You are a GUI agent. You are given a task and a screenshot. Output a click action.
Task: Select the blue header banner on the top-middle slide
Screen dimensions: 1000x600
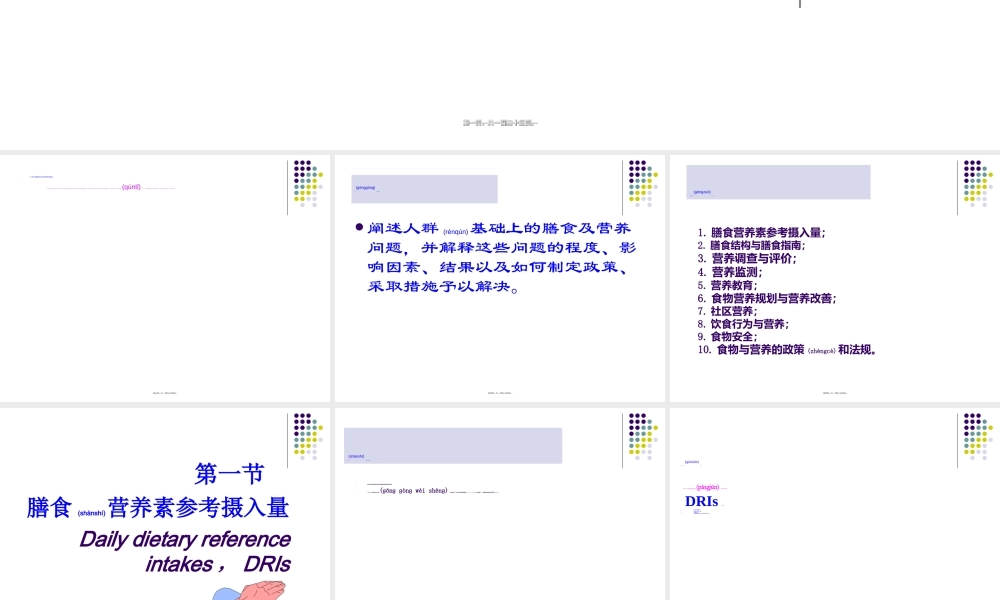point(424,189)
